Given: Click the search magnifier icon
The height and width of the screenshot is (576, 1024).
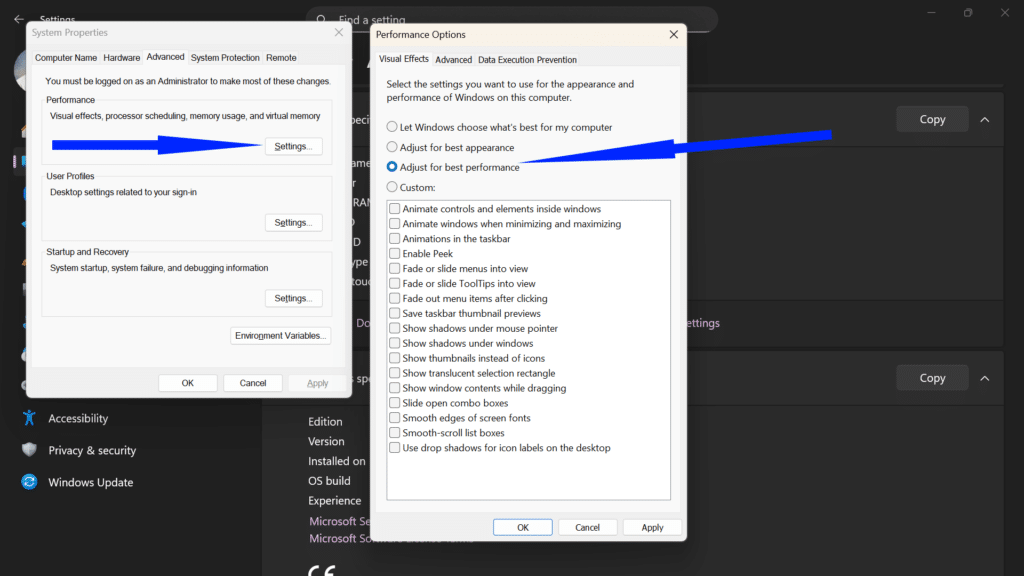Looking at the screenshot, I should coord(320,20).
